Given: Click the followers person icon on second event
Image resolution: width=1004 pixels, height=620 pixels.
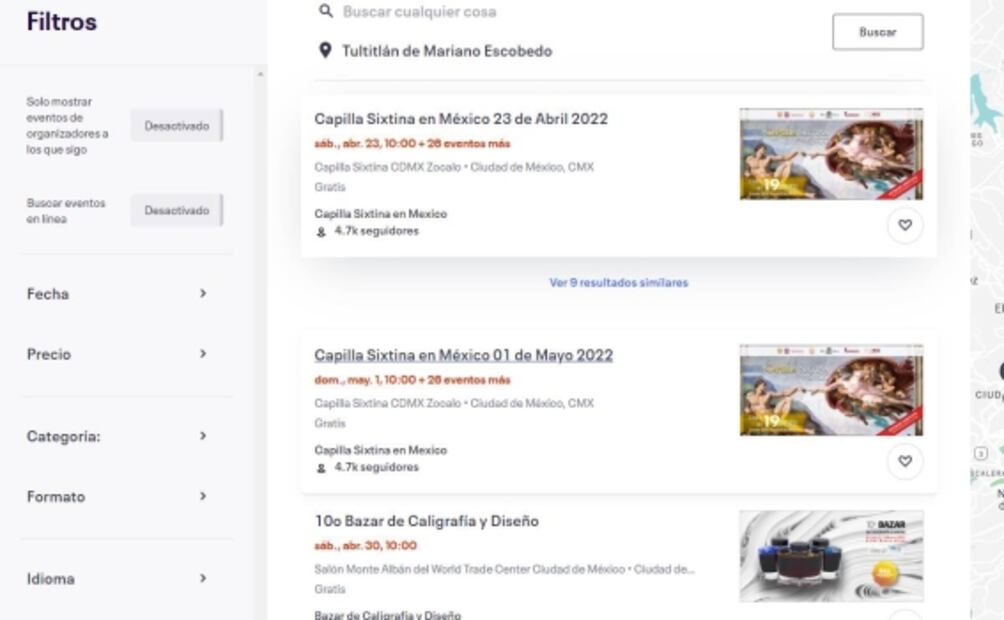Looking at the screenshot, I should 321,467.
